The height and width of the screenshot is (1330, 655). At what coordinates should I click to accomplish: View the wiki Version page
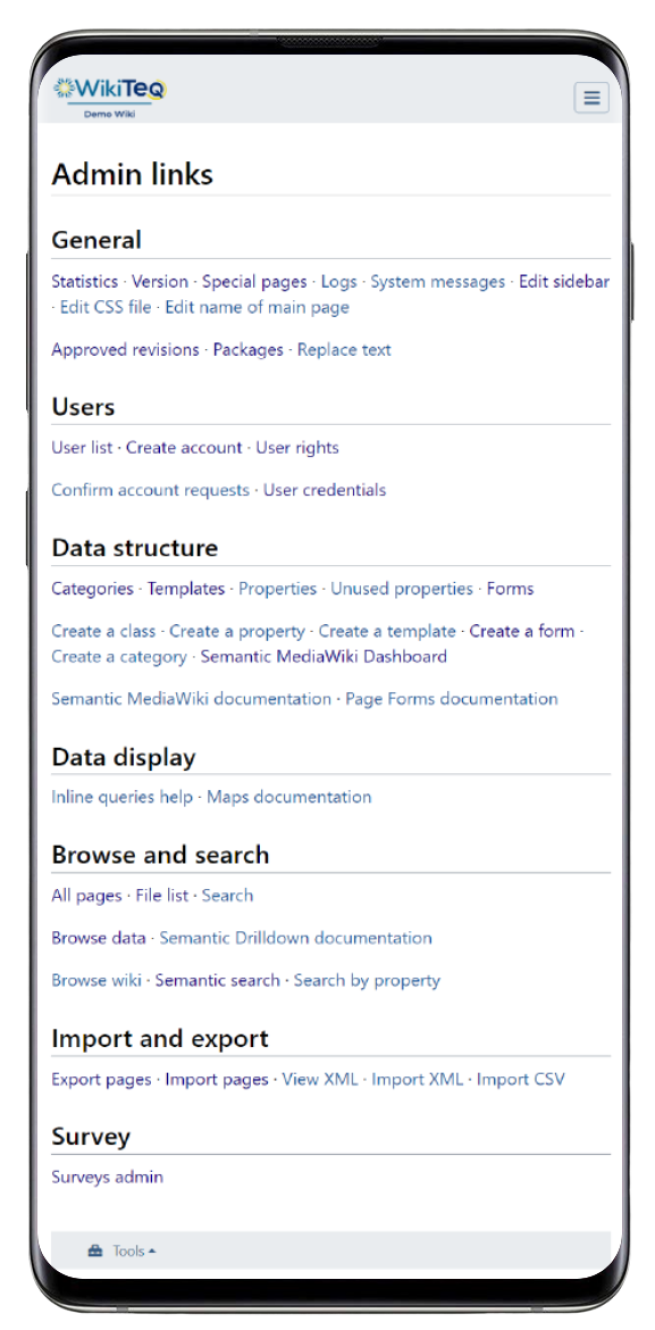[160, 282]
